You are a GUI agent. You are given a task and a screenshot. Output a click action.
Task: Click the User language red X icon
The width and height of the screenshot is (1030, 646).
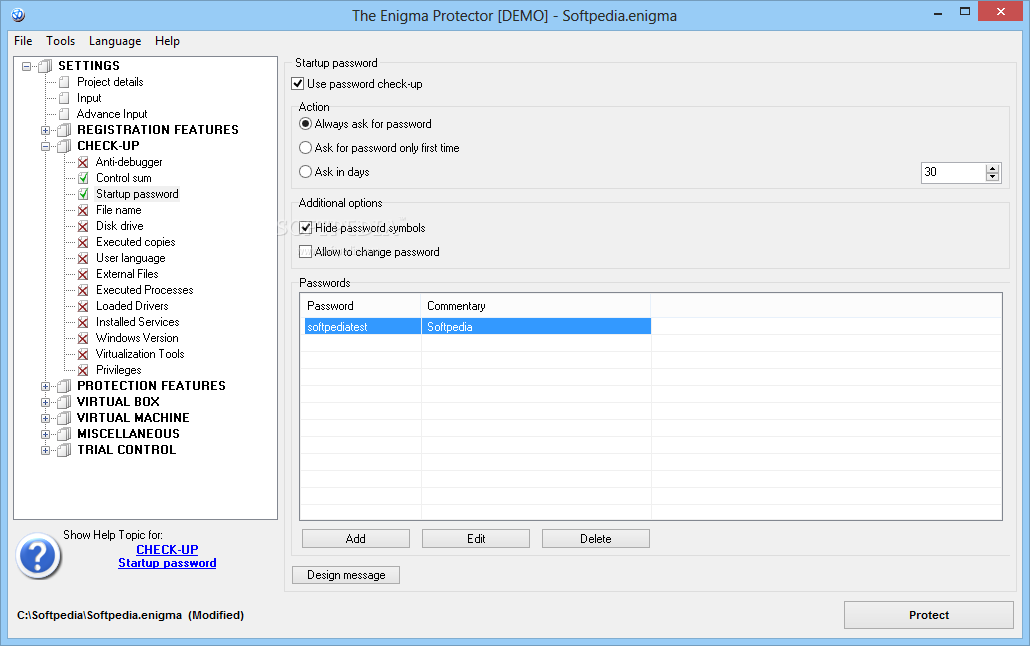click(x=83, y=258)
